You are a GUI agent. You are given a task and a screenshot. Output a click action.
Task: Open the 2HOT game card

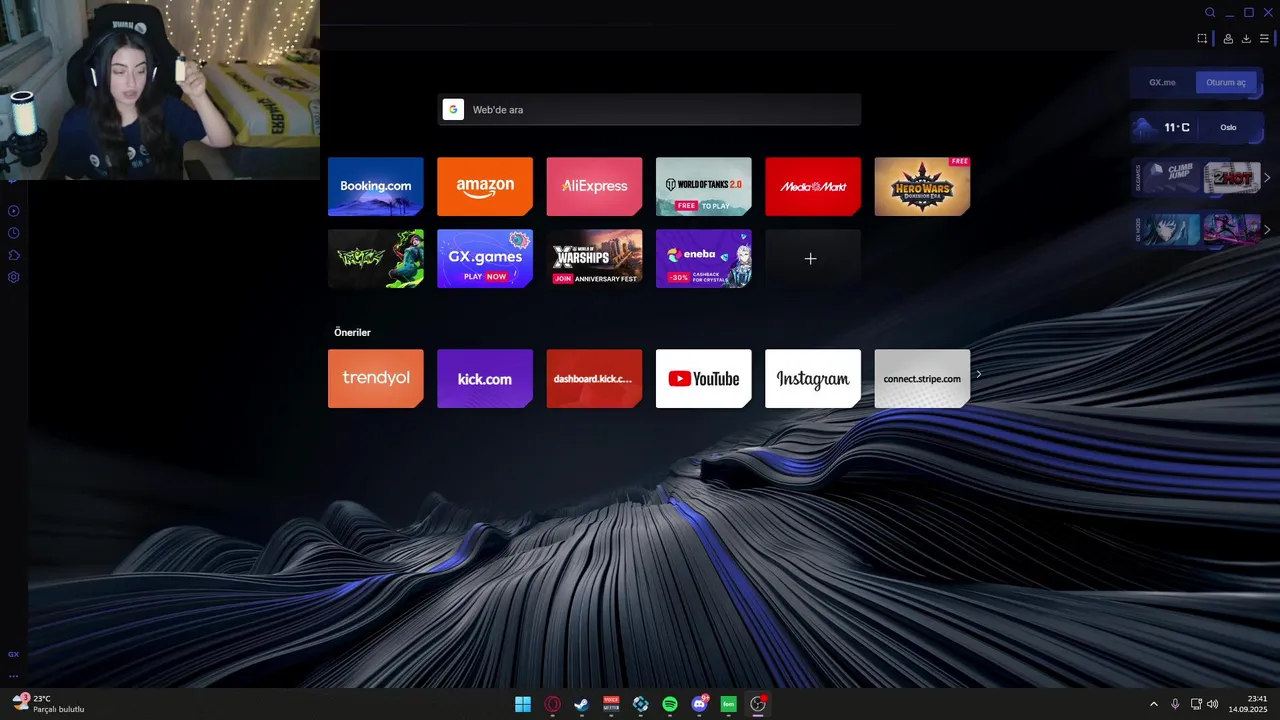1232,178
